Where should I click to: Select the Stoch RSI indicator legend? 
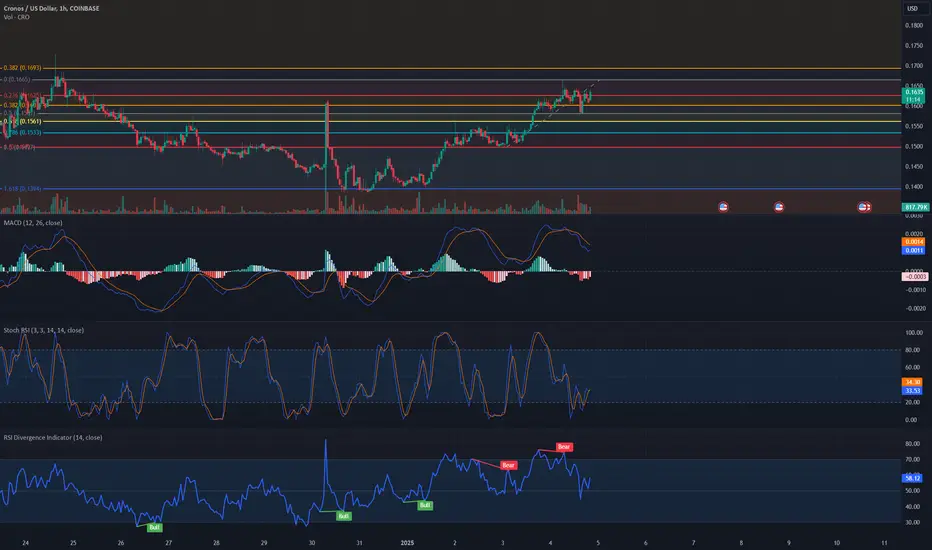click(43, 330)
